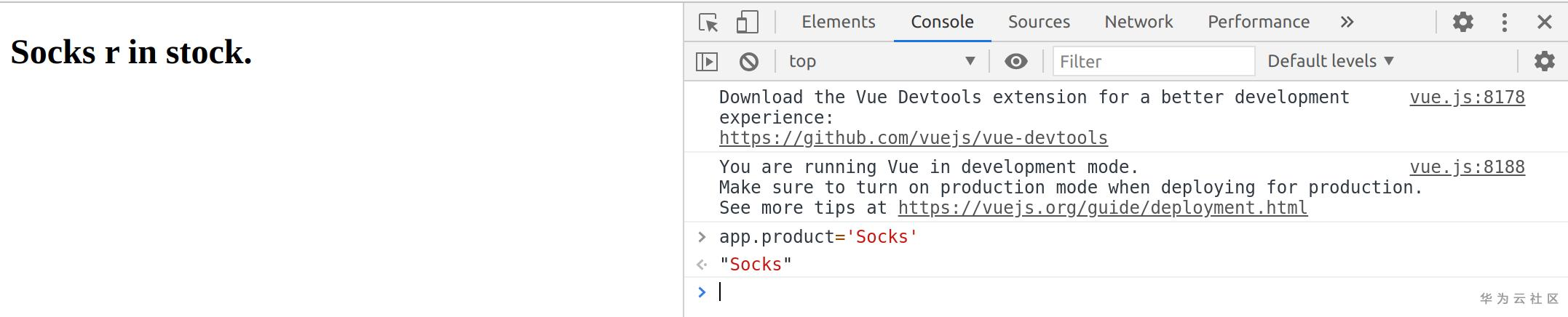The width and height of the screenshot is (1568, 317).
Task: Open the three-dot customize DevTools menu
Action: click(1504, 23)
